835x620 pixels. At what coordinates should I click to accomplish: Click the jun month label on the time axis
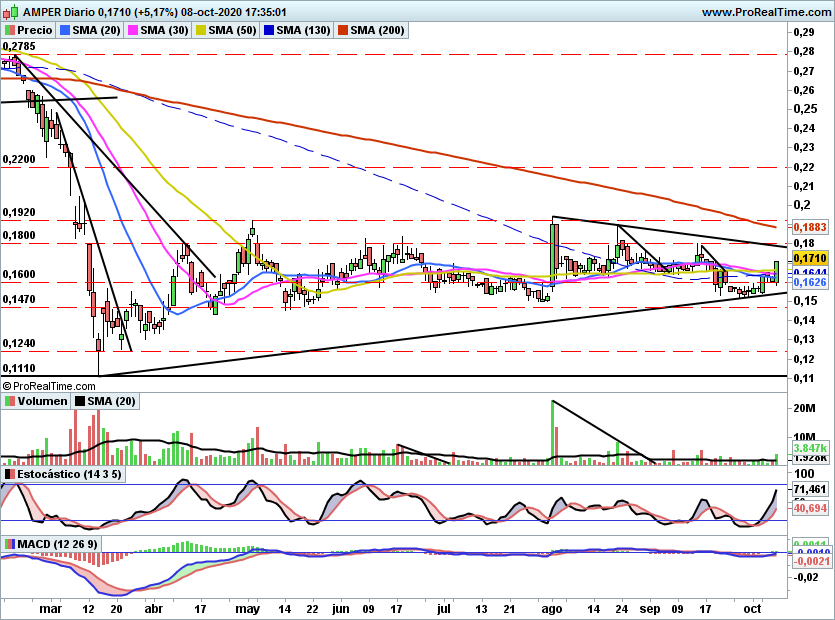pos(340,609)
